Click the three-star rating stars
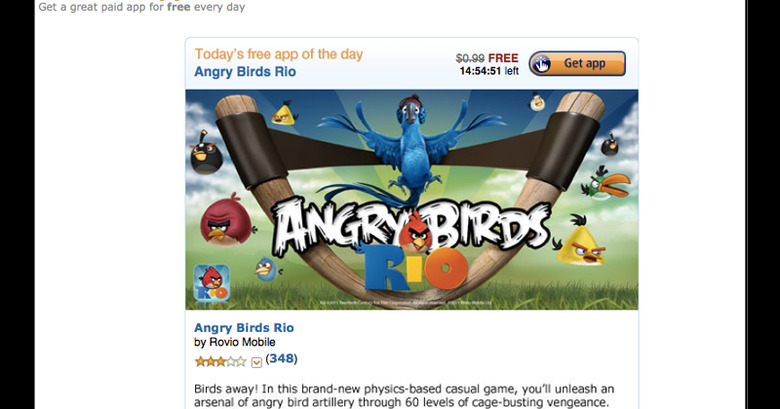780x409 pixels. pyautogui.click(x=220, y=362)
